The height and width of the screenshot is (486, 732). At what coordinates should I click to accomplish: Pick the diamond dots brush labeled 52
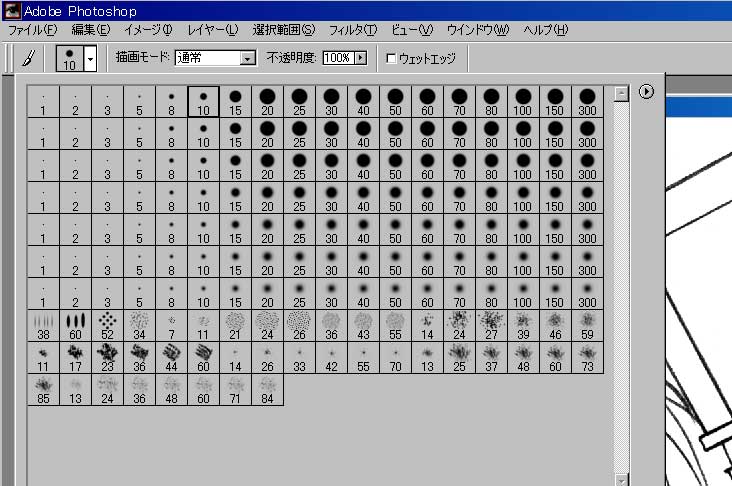[x=107, y=326]
